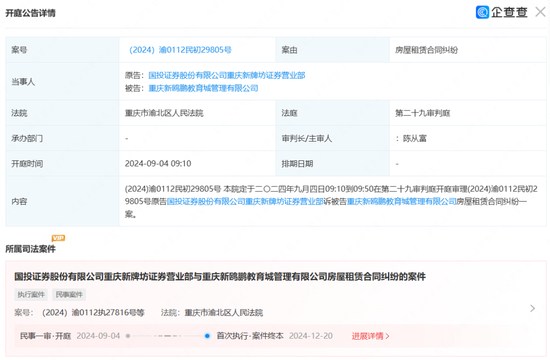The image size is (550, 360).
Task: Click the VIP badge above 所属司法案件
Action: click(58, 238)
